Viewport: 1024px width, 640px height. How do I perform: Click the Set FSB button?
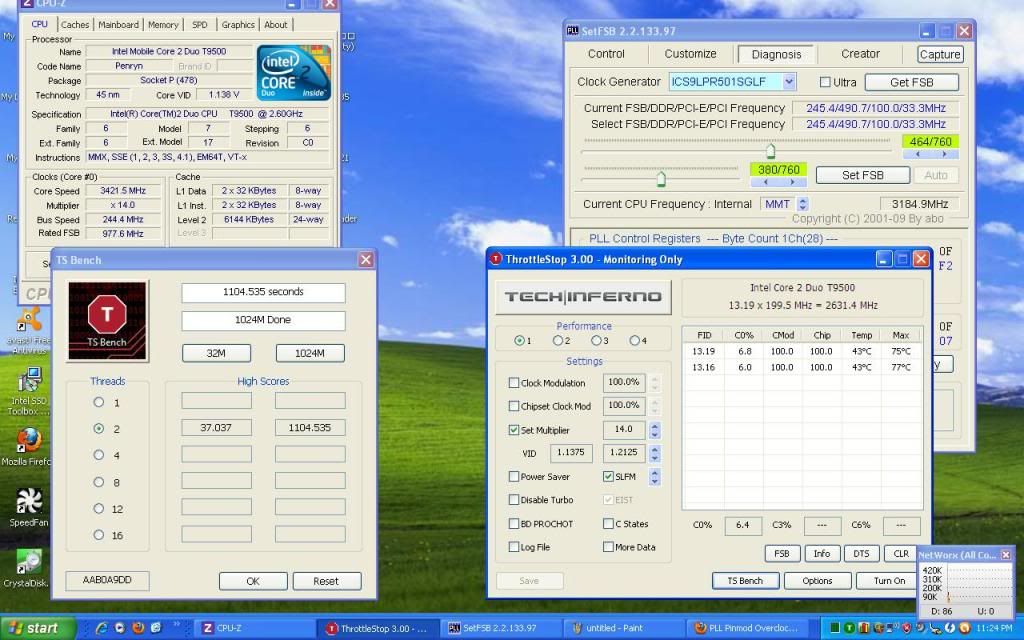[x=863, y=175]
